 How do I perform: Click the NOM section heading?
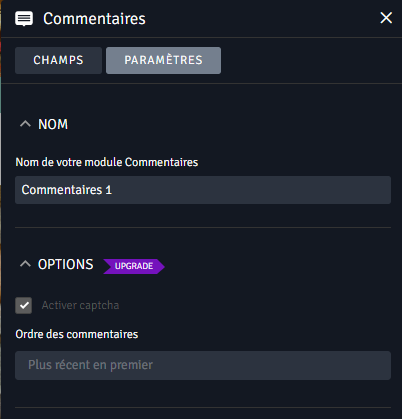53,124
